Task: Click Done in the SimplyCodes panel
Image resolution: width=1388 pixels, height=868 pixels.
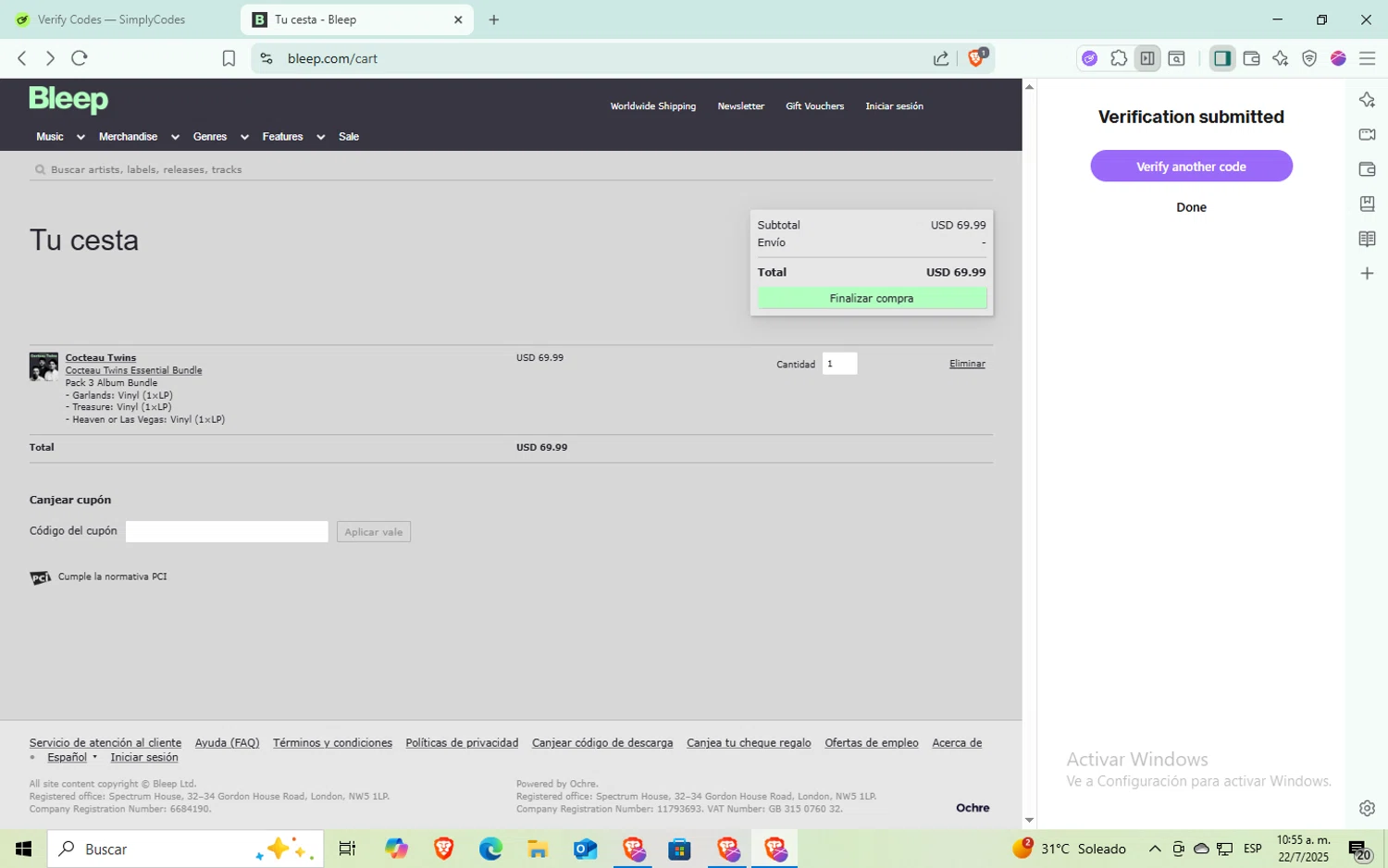Action: tap(1191, 207)
